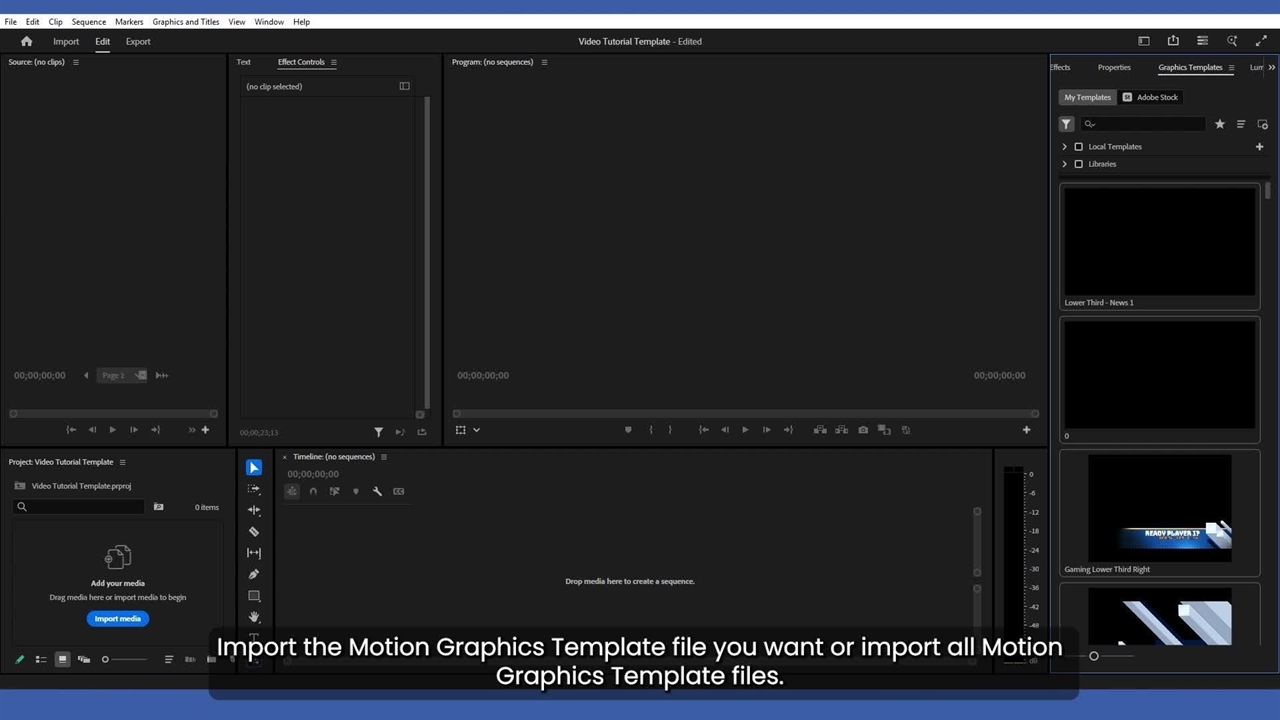This screenshot has width=1280, height=720.
Task: Expand the Libraries tree entry
Action: click(1065, 164)
